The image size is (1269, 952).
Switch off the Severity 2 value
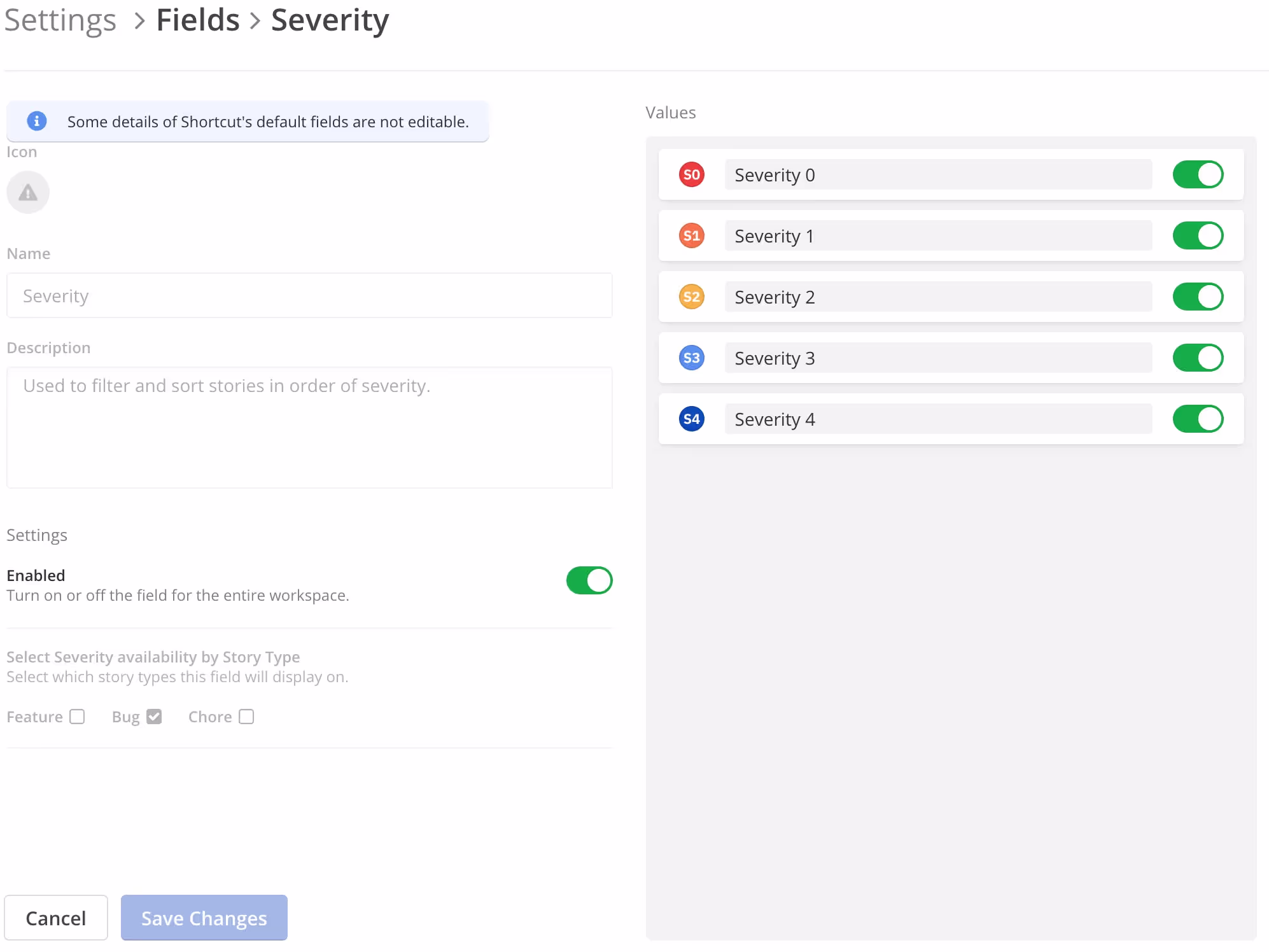1198,297
